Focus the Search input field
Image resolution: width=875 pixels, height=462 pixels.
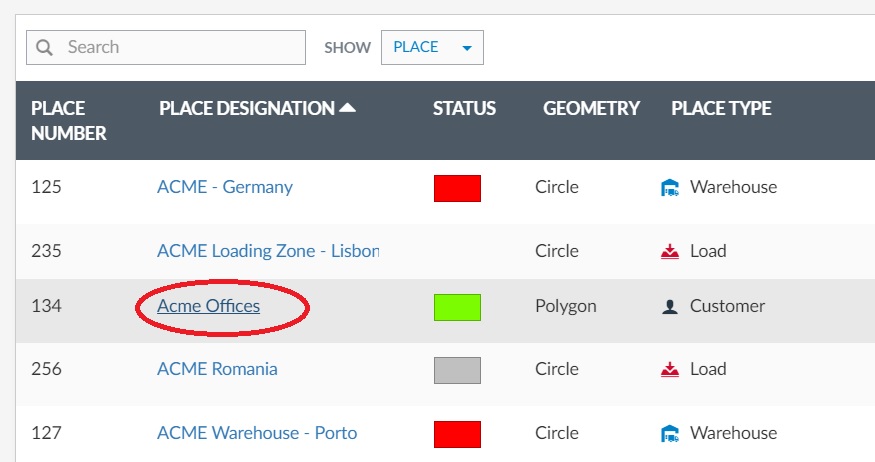180,47
